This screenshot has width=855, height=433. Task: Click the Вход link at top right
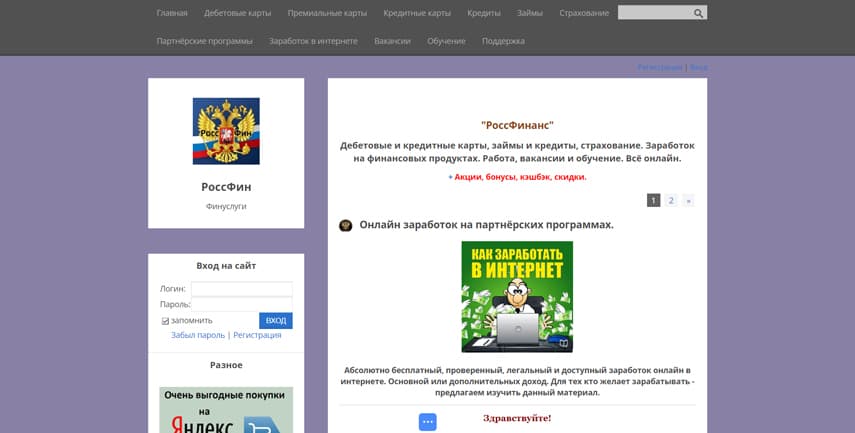(699, 67)
